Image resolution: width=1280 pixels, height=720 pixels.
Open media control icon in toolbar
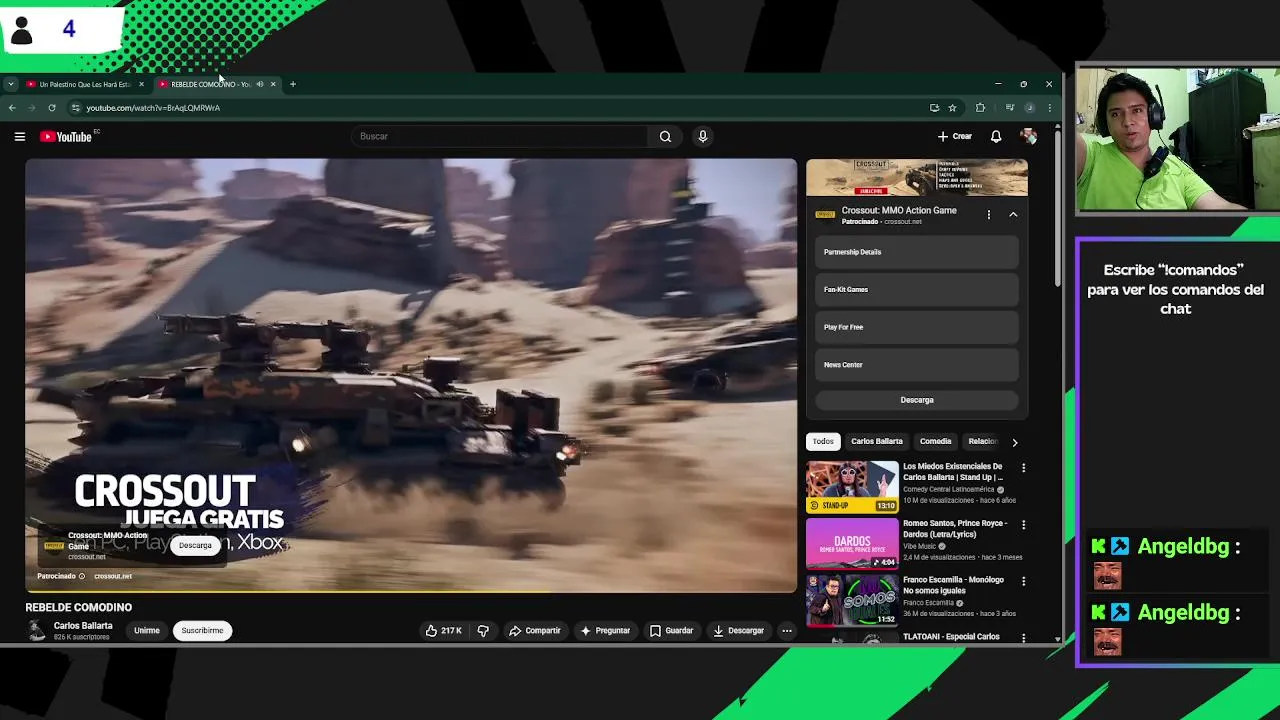point(1010,108)
